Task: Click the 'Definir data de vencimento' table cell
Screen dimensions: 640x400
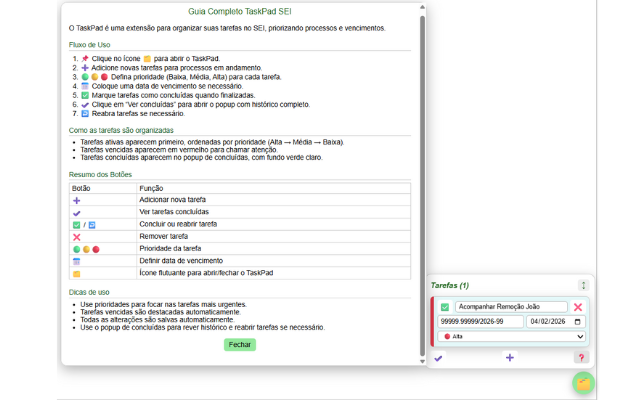Action: [273, 261]
